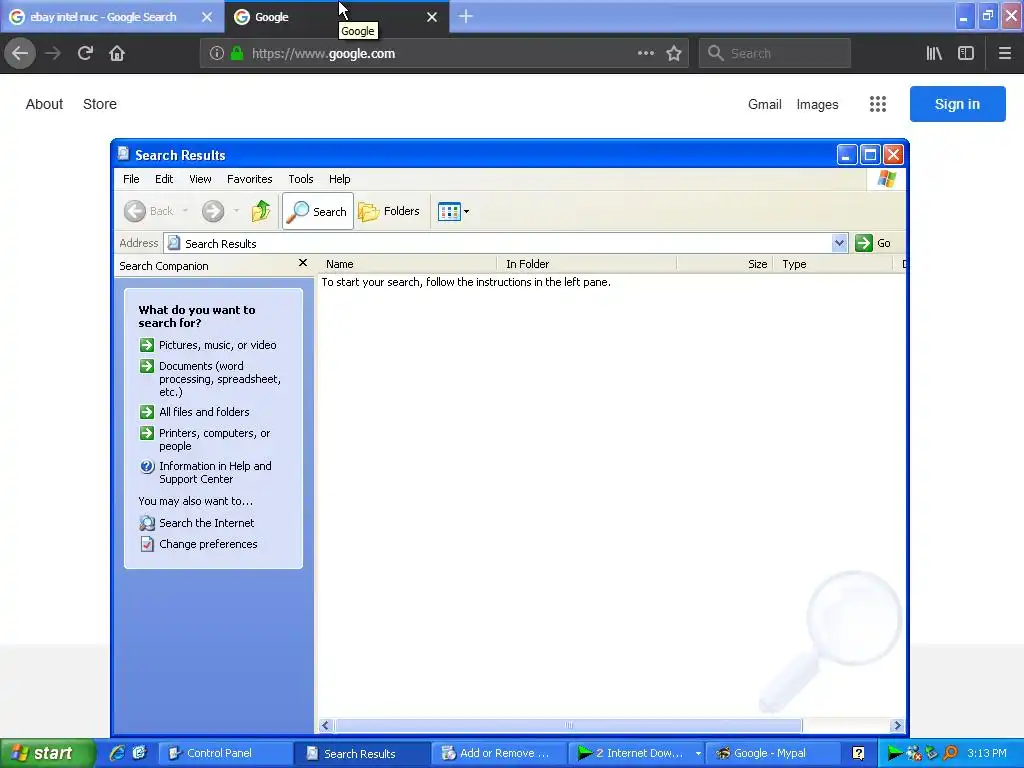Launch Internet Explorer quick launch icon
Screen dimensions: 1024x768
pyautogui.click(x=117, y=753)
